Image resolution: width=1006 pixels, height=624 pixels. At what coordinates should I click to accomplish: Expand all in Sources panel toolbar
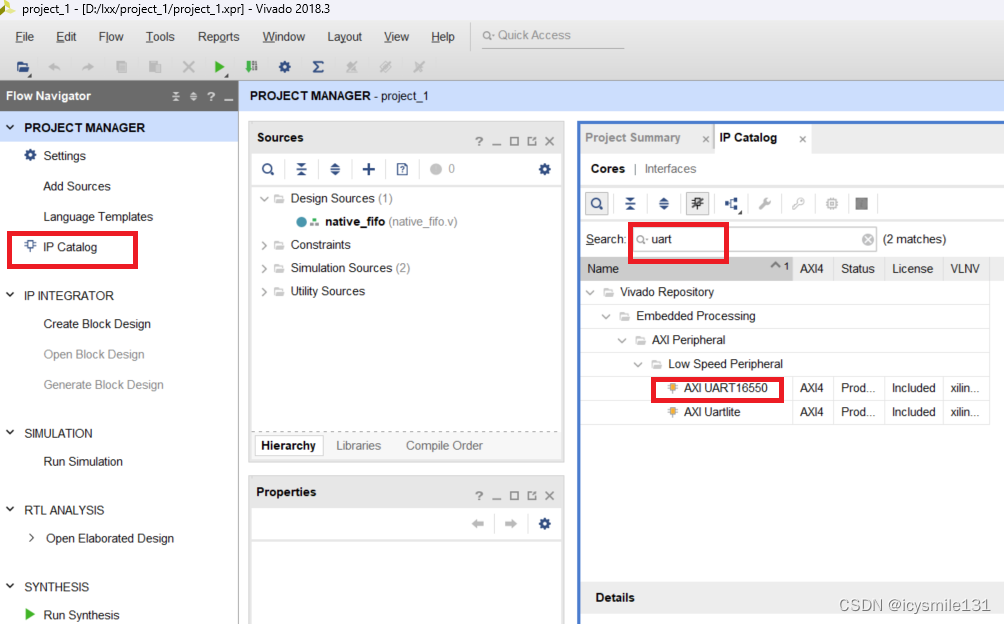pos(335,169)
